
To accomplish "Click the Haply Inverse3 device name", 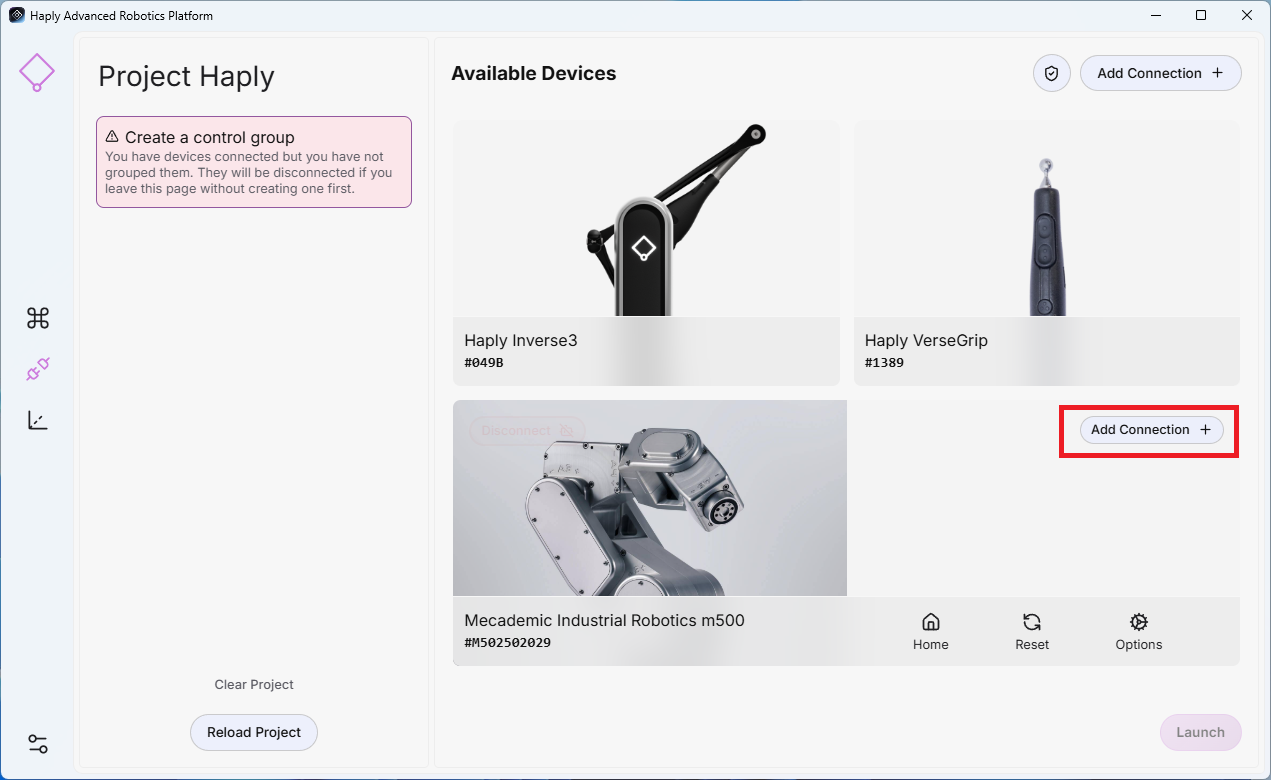I will 521,340.
